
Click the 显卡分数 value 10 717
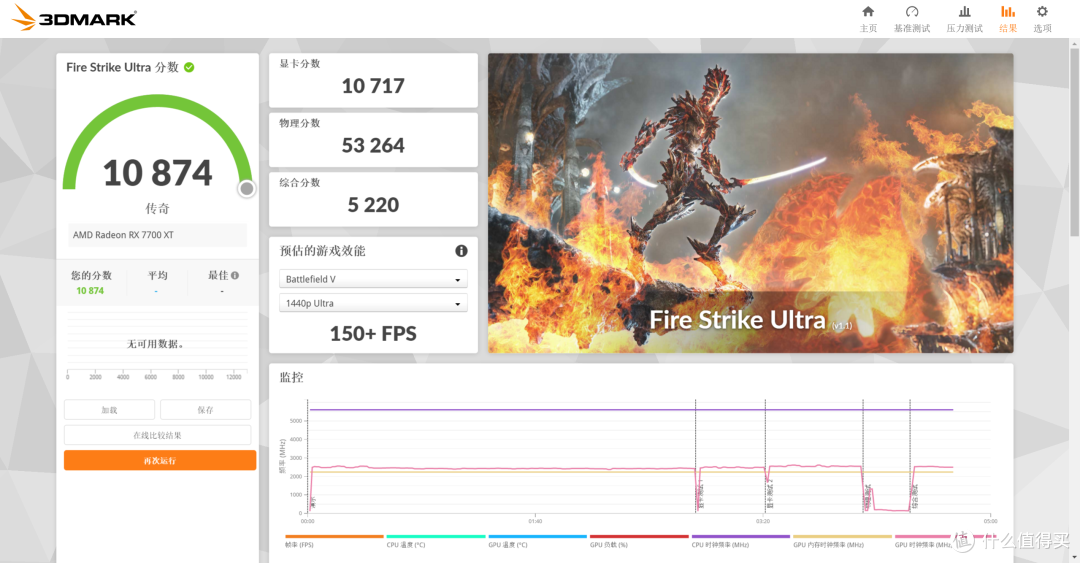(373, 86)
